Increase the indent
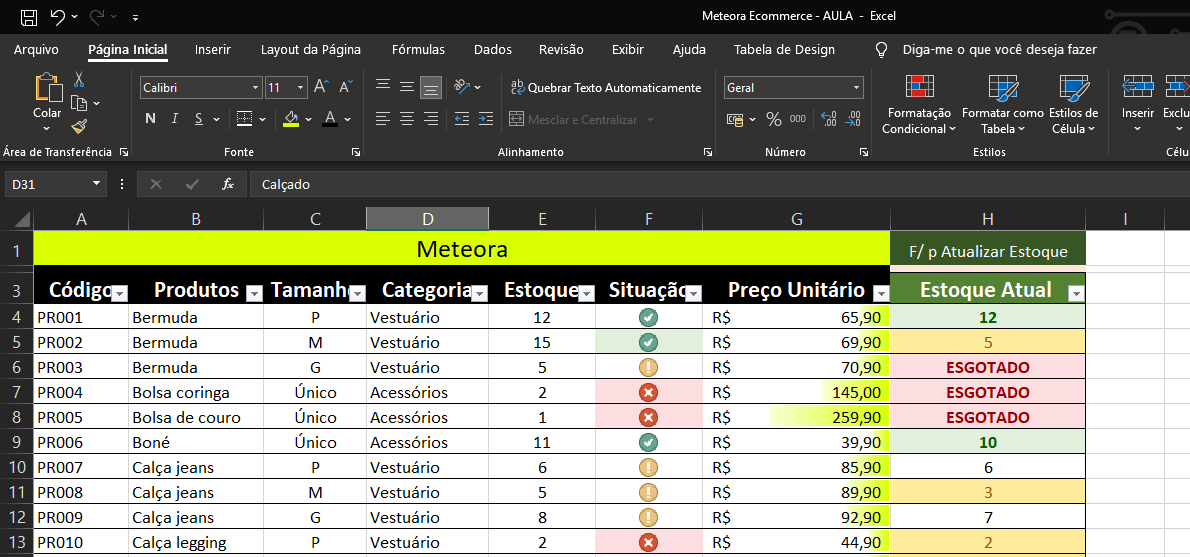The height and width of the screenshot is (557, 1190). (x=485, y=119)
